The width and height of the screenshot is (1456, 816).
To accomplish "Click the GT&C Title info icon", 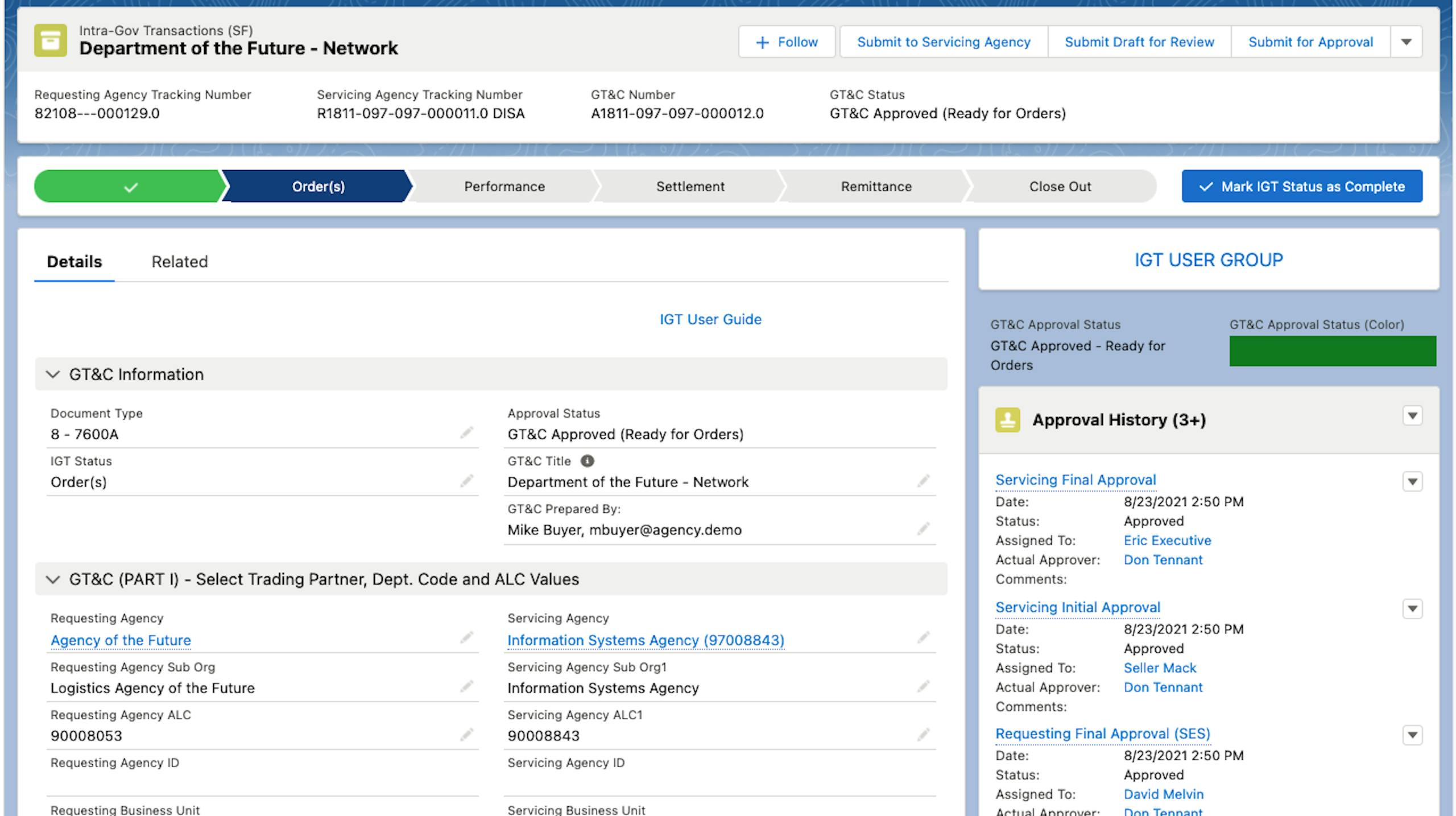I will 587,461.
